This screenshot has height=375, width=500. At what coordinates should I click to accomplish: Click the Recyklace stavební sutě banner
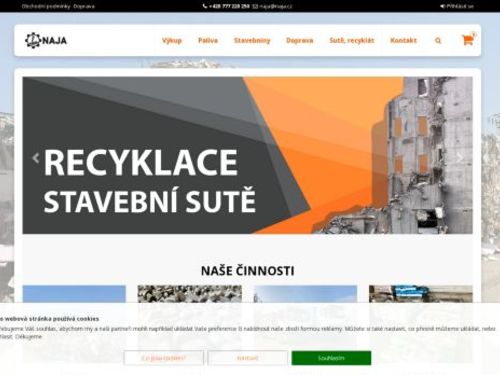point(247,155)
